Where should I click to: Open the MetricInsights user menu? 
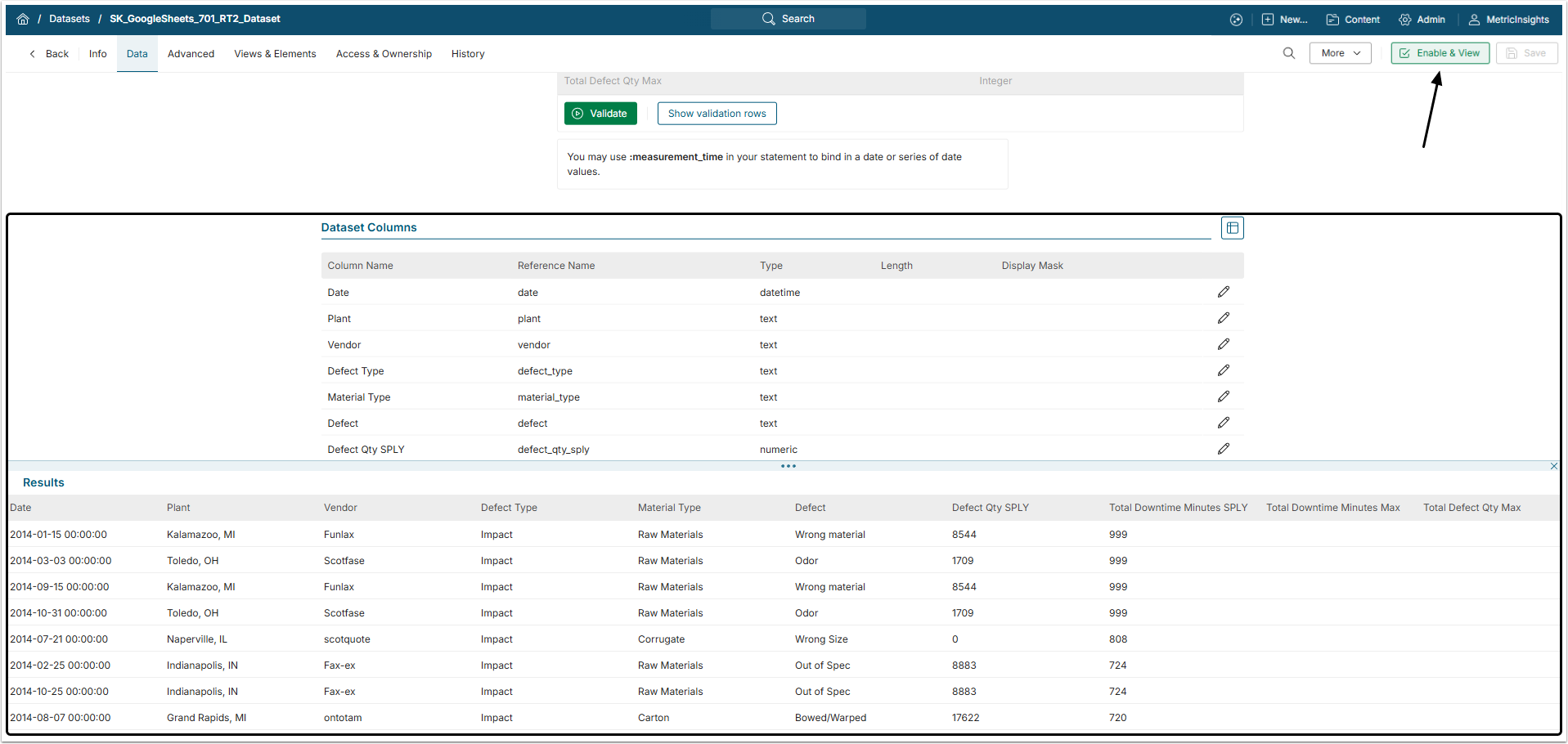[x=1508, y=20]
